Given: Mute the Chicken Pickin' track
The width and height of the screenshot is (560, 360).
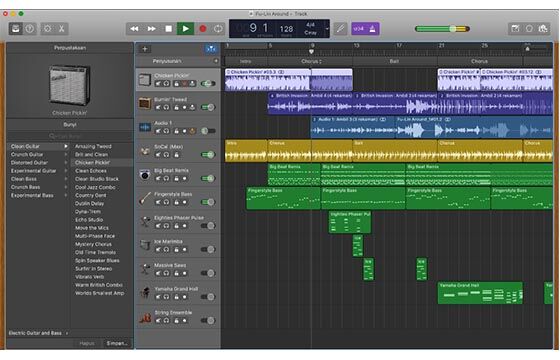Looking at the screenshot, I should [x=158, y=84].
